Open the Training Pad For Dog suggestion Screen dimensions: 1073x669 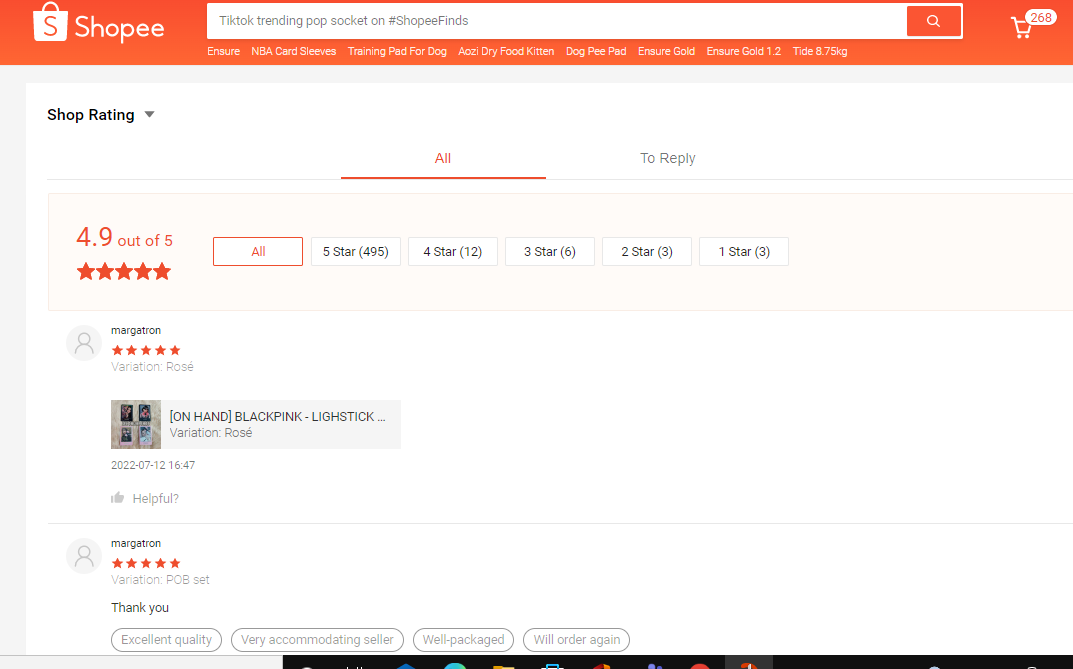[x=397, y=51]
